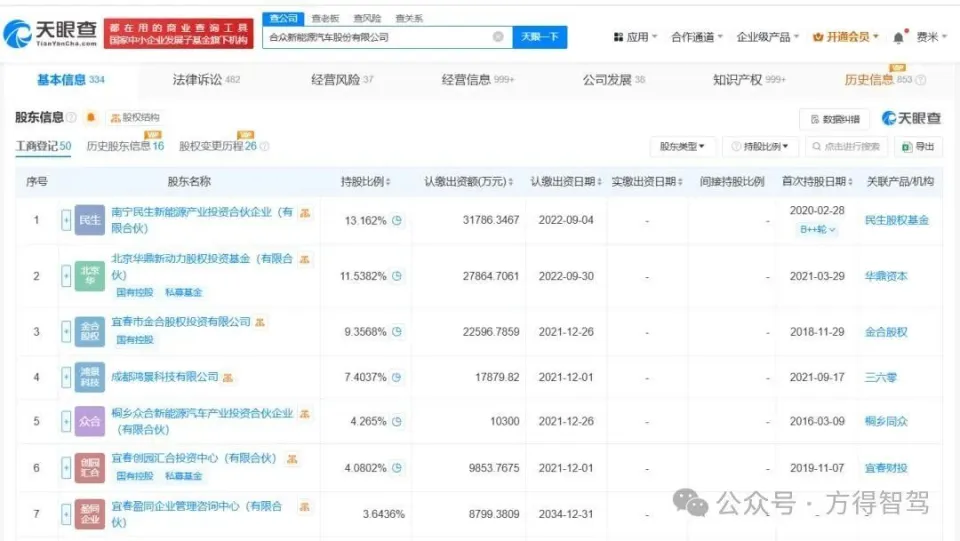
Task: Expand row 5 桐乡众合 shareholder details
Action: click(66, 421)
